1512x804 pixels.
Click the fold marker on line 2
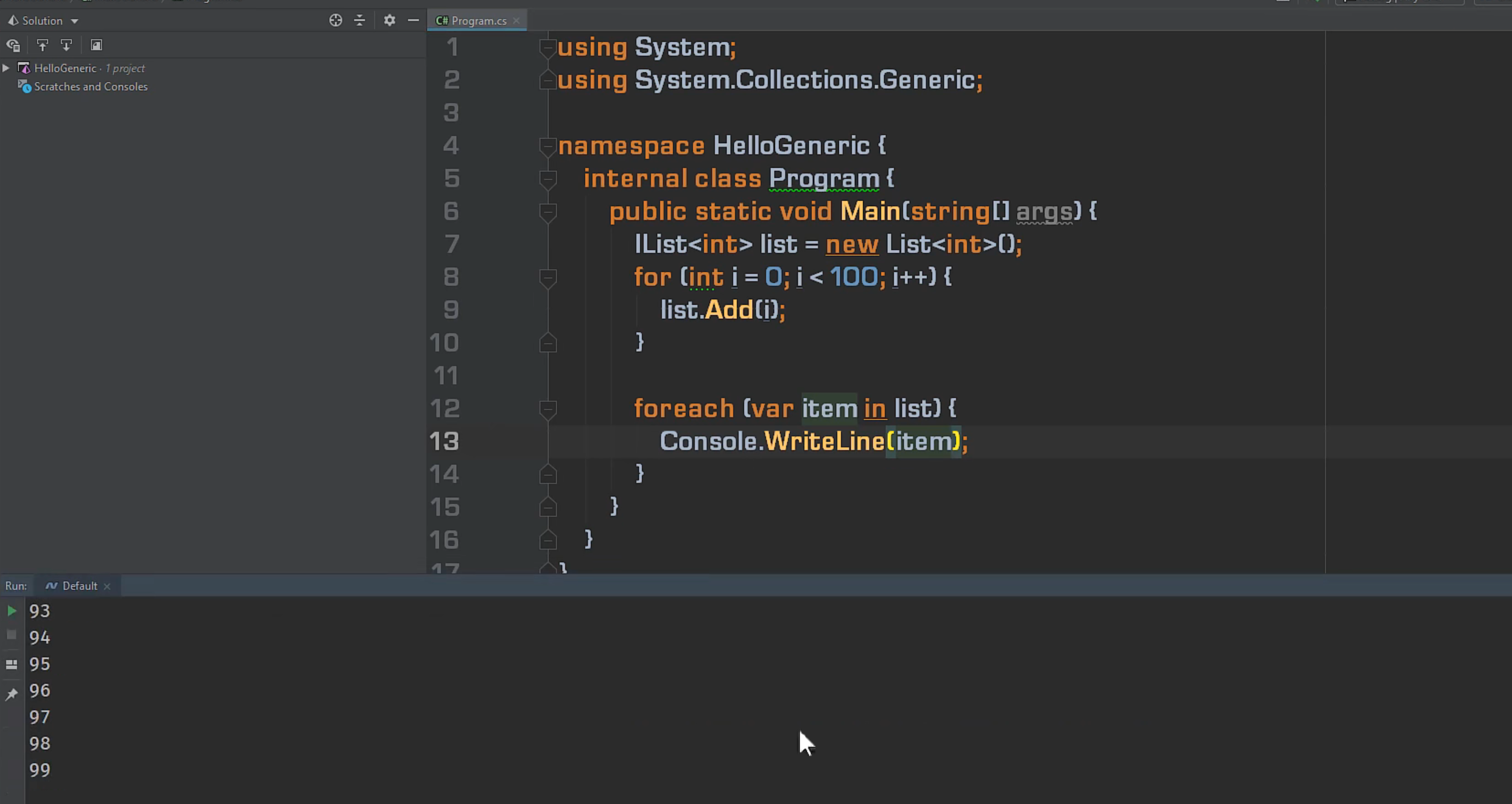click(548, 80)
